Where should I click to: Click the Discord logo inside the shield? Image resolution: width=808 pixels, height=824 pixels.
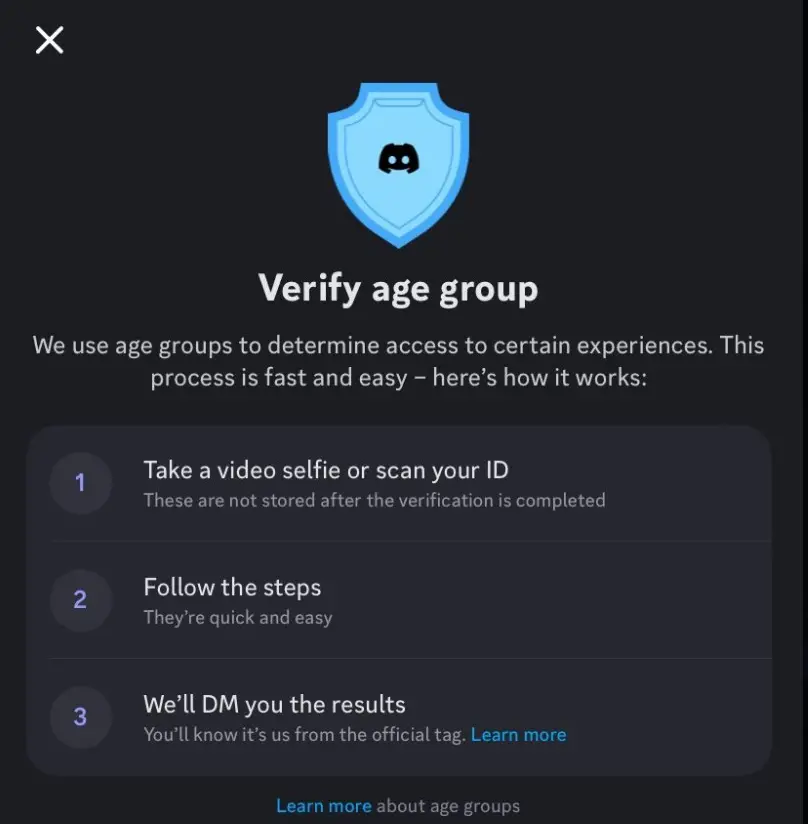coord(398,158)
